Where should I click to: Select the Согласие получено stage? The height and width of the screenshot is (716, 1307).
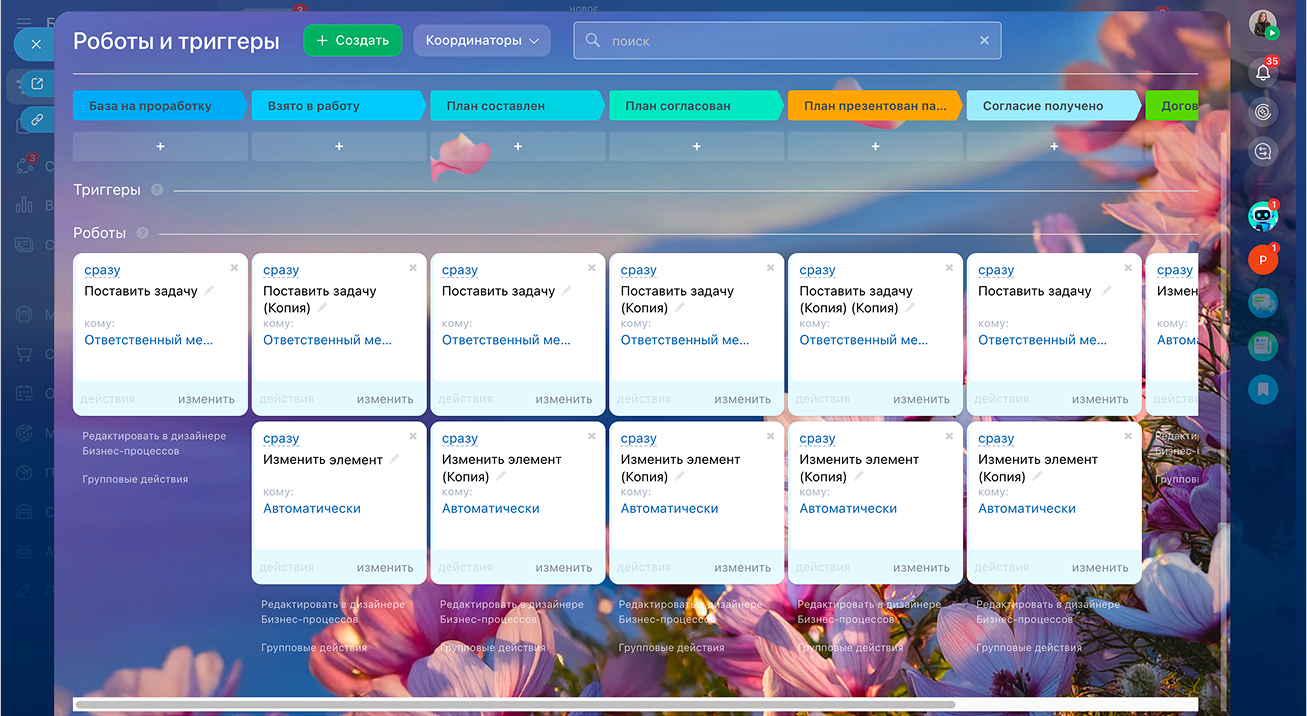[x=1054, y=106]
